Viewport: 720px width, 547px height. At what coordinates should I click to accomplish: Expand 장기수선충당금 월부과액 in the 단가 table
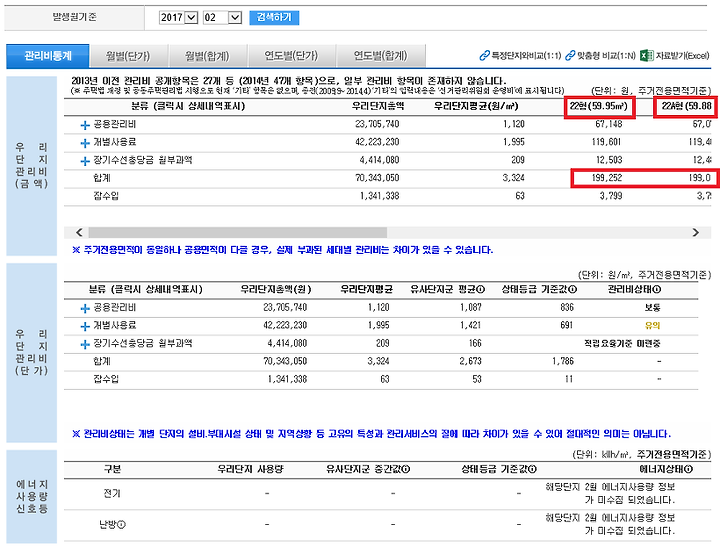click(85, 344)
